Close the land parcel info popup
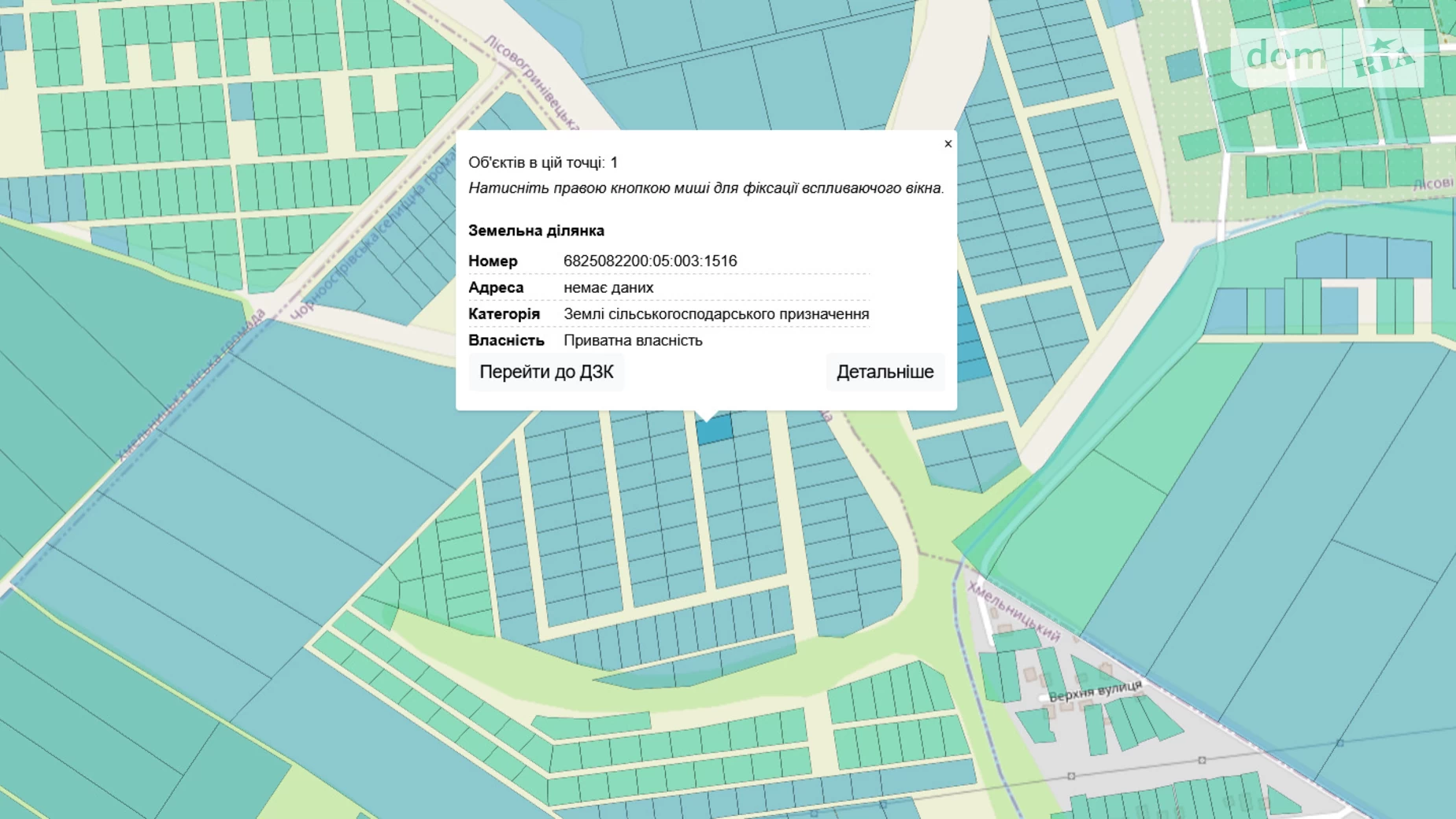The height and width of the screenshot is (819, 1456). click(x=948, y=144)
